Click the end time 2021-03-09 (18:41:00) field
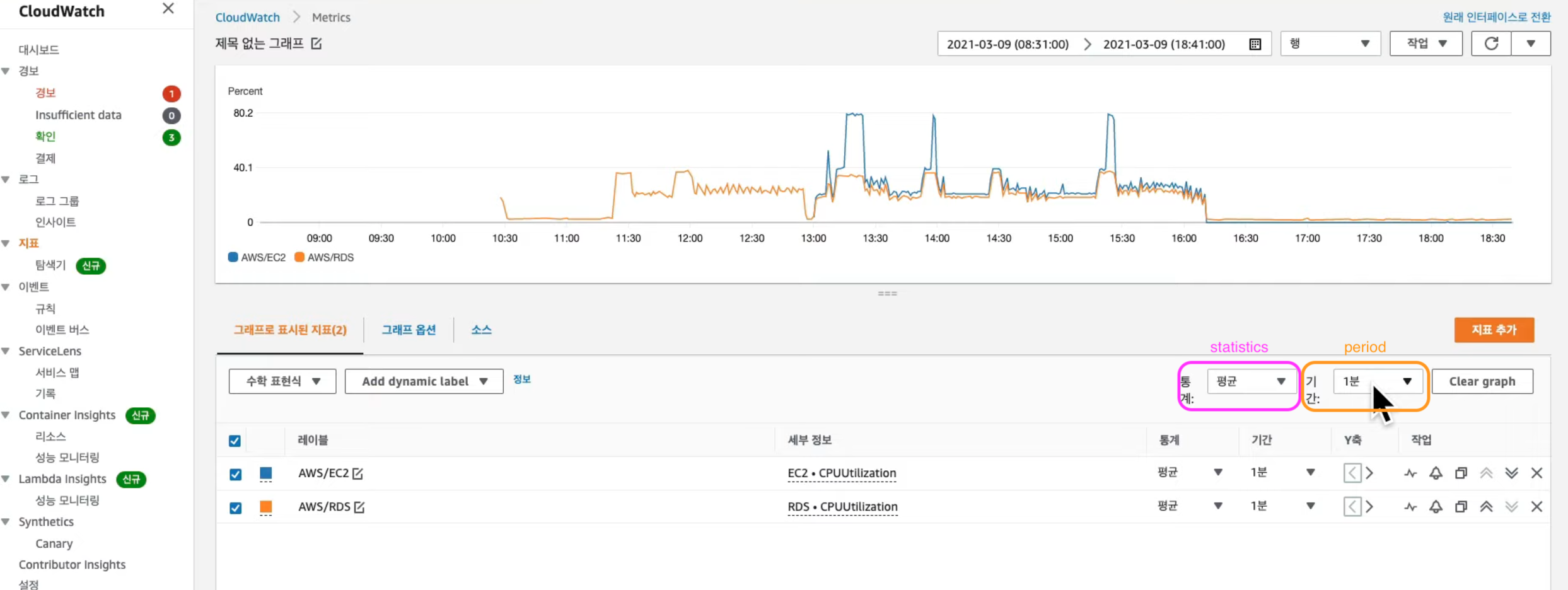This screenshot has height=590, width=1568. [x=1164, y=44]
